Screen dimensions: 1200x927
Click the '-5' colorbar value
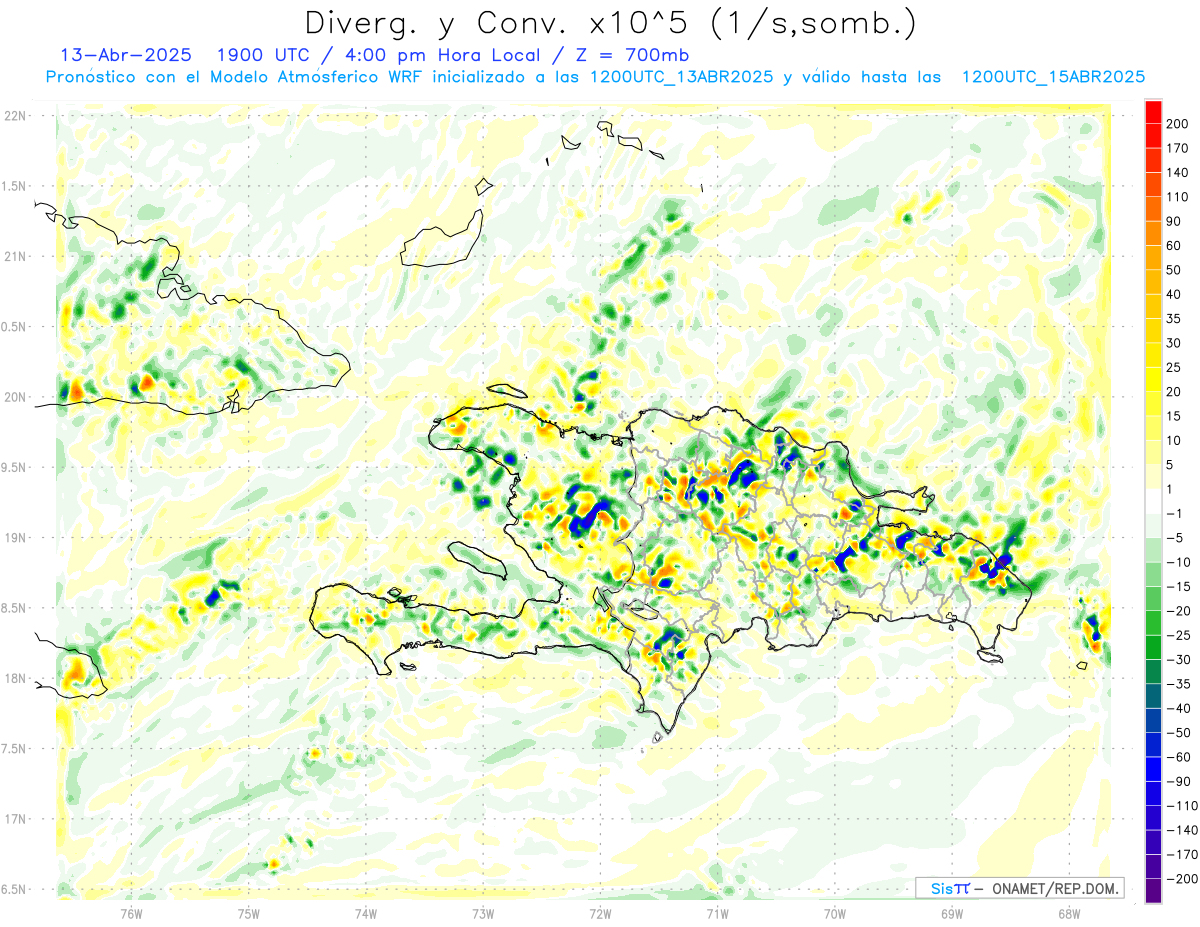1175,538
